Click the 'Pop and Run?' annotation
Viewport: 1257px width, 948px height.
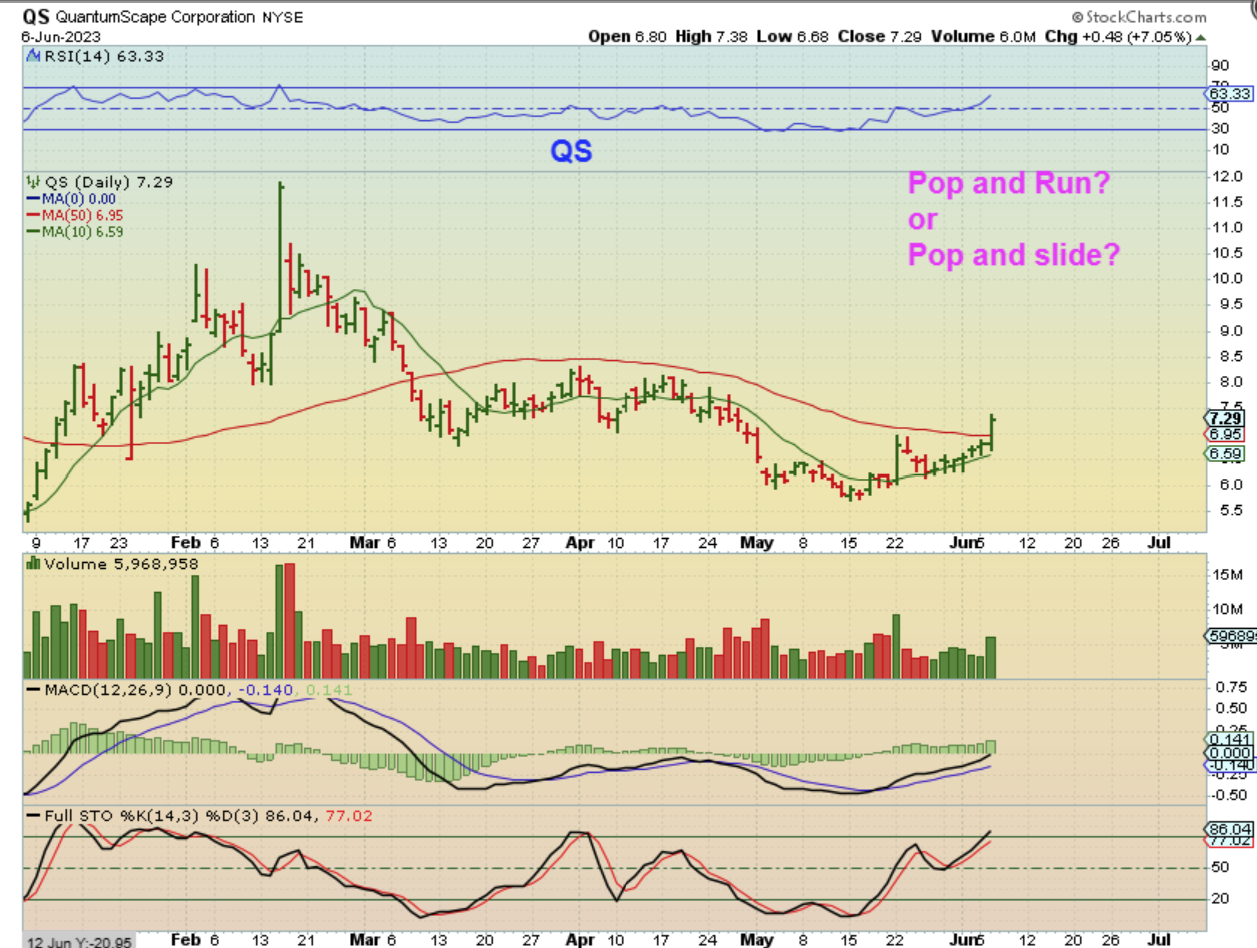pyautogui.click(x=1009, y=183)
